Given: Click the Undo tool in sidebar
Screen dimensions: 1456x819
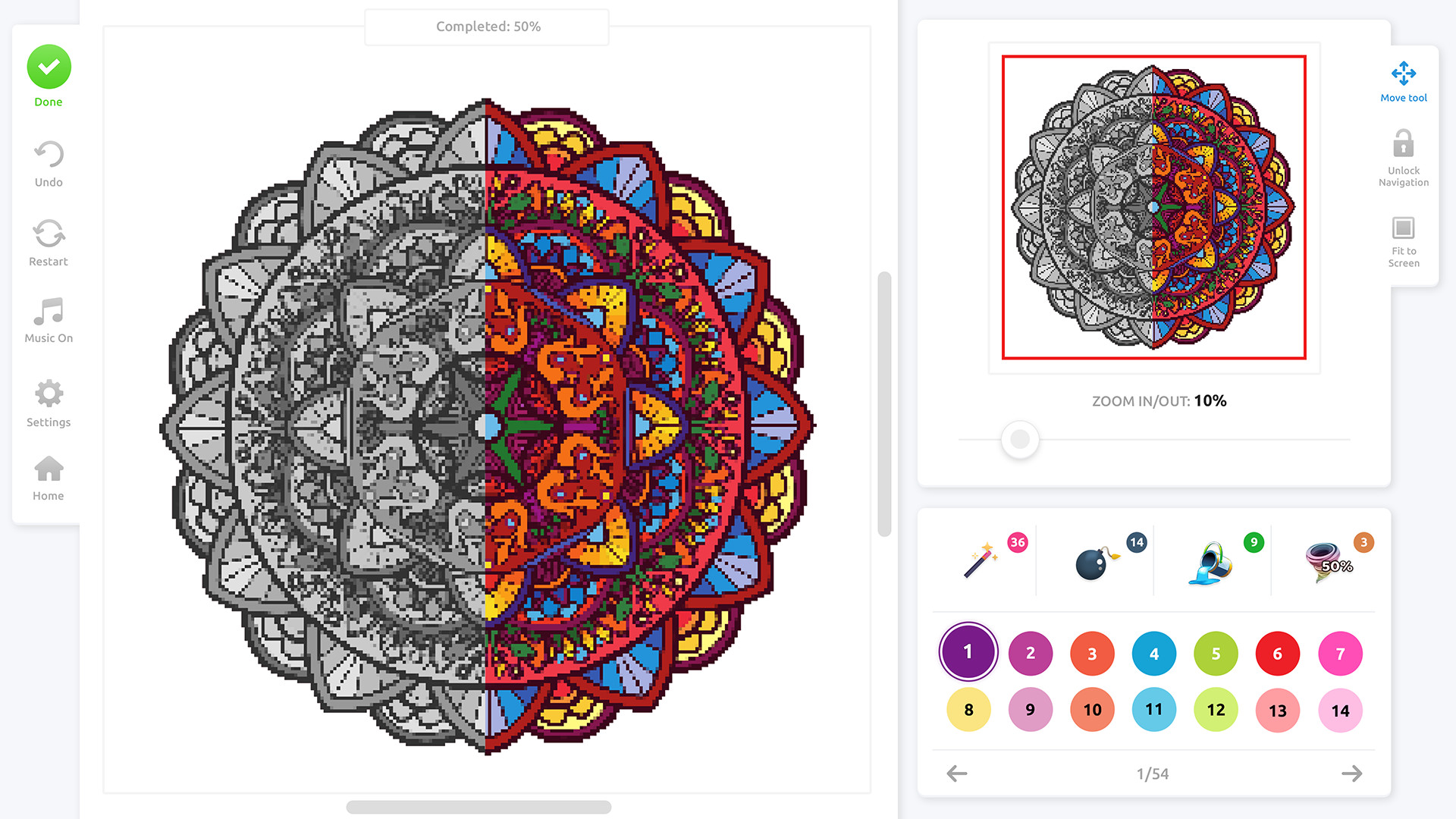Looking at the screenshot, I should pyautogui.click(x=48, y=164).
